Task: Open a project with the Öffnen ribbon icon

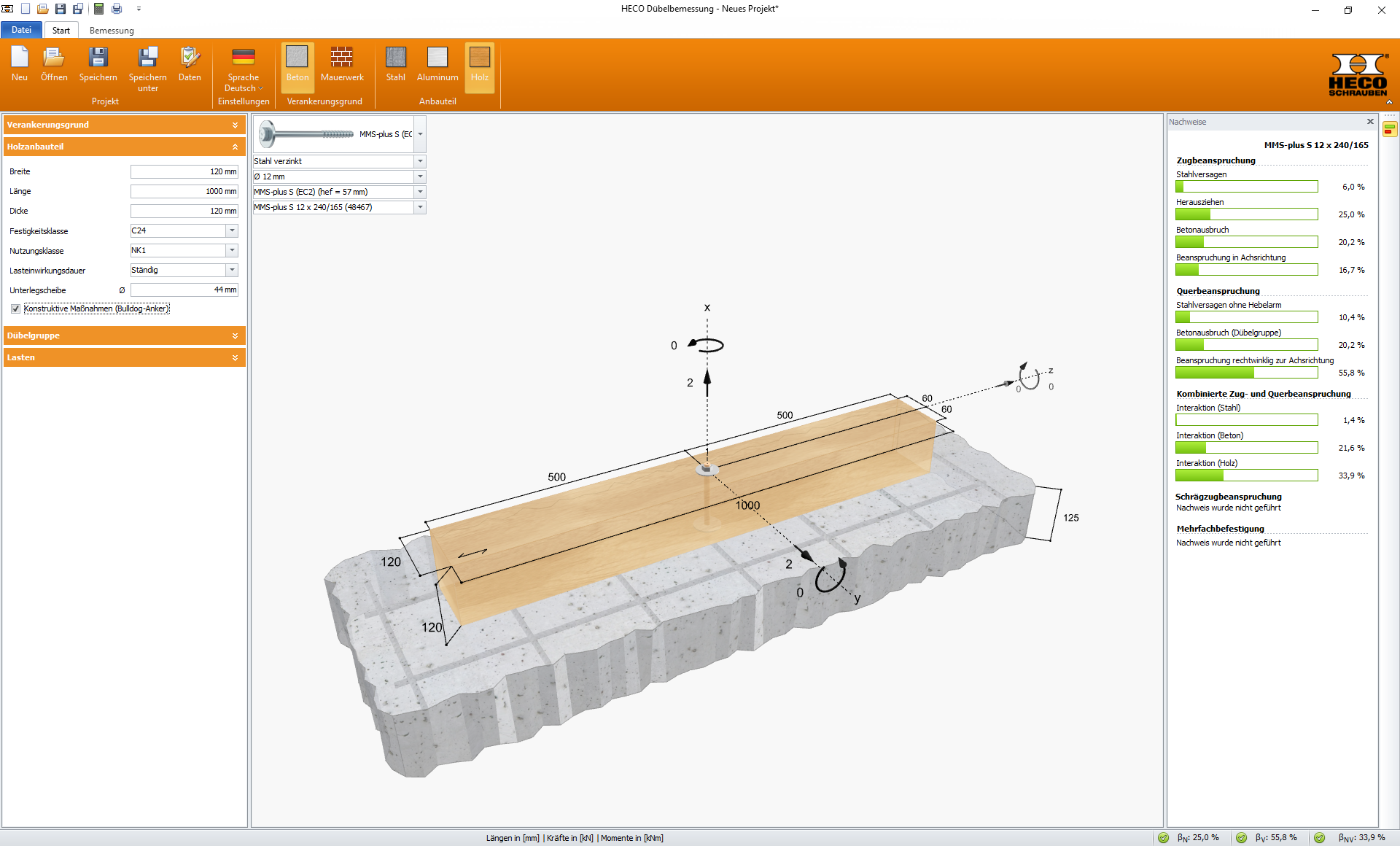Action: tap(54, 64)
